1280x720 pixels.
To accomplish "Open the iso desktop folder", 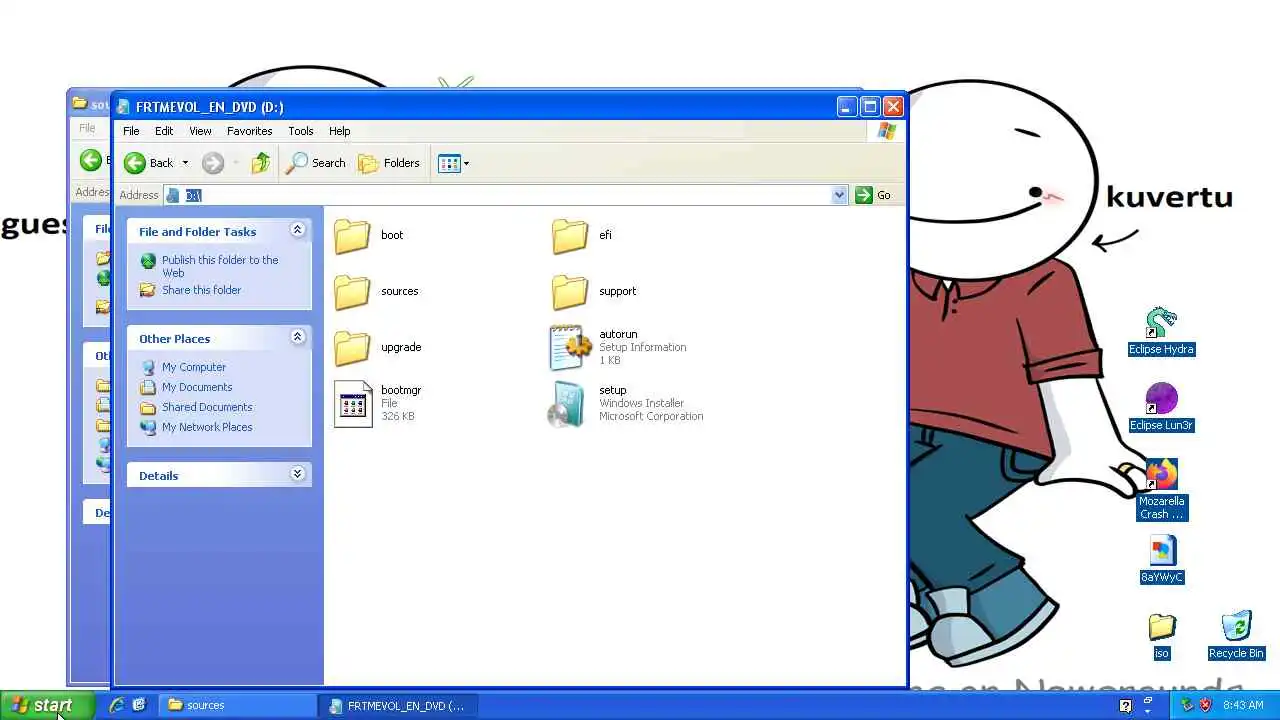I will (1161, 636).
